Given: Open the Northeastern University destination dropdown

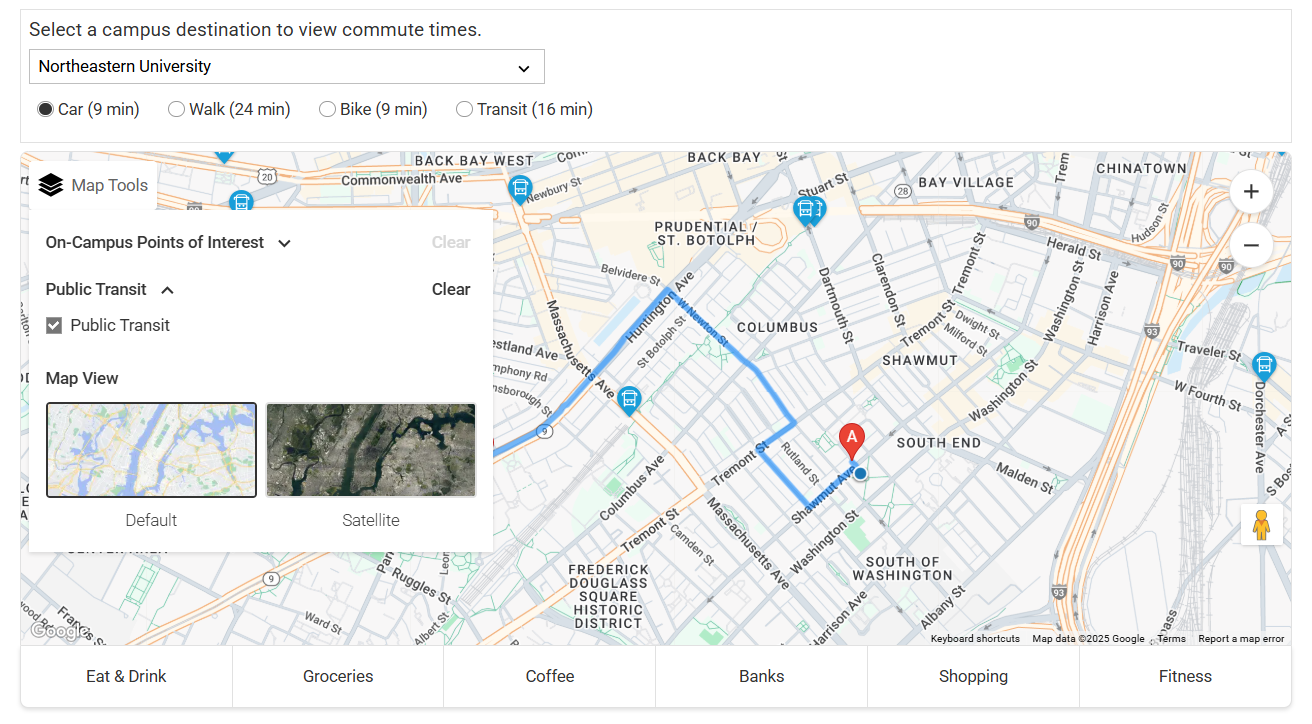Looking at the screenshot, I should point(287,67).
